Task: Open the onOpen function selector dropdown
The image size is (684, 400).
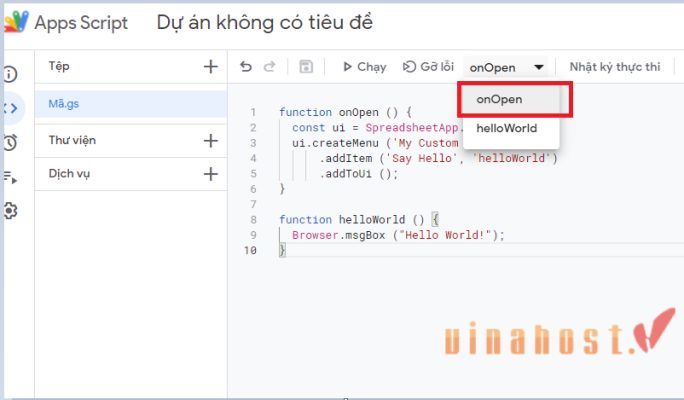Action: point(507,68)
